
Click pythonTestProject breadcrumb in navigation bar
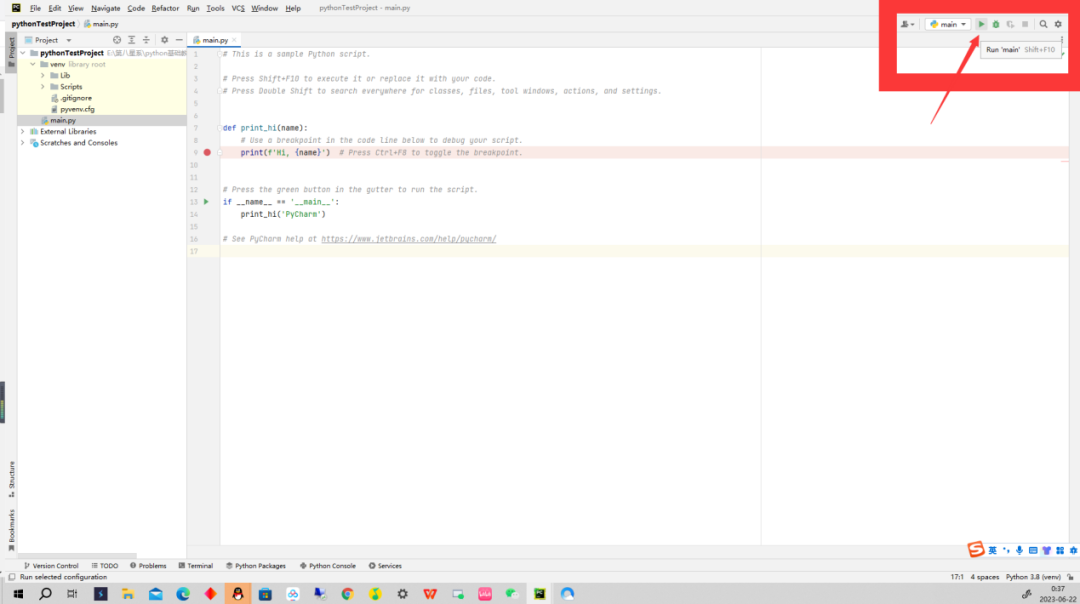pyautogui.click(x=43, y=24)
